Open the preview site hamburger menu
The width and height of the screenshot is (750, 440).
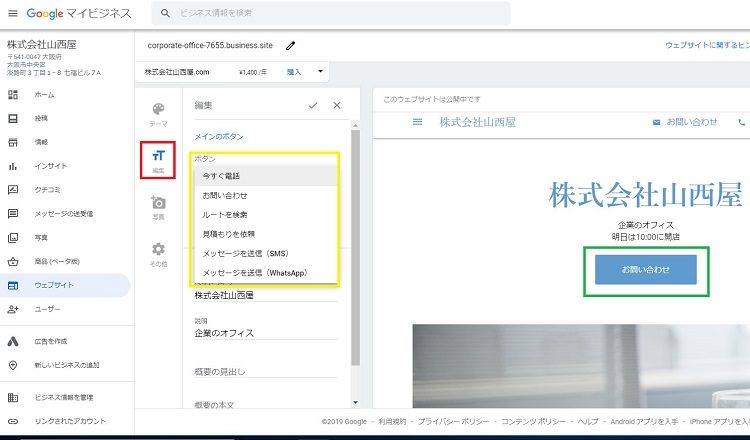[418, 122]
